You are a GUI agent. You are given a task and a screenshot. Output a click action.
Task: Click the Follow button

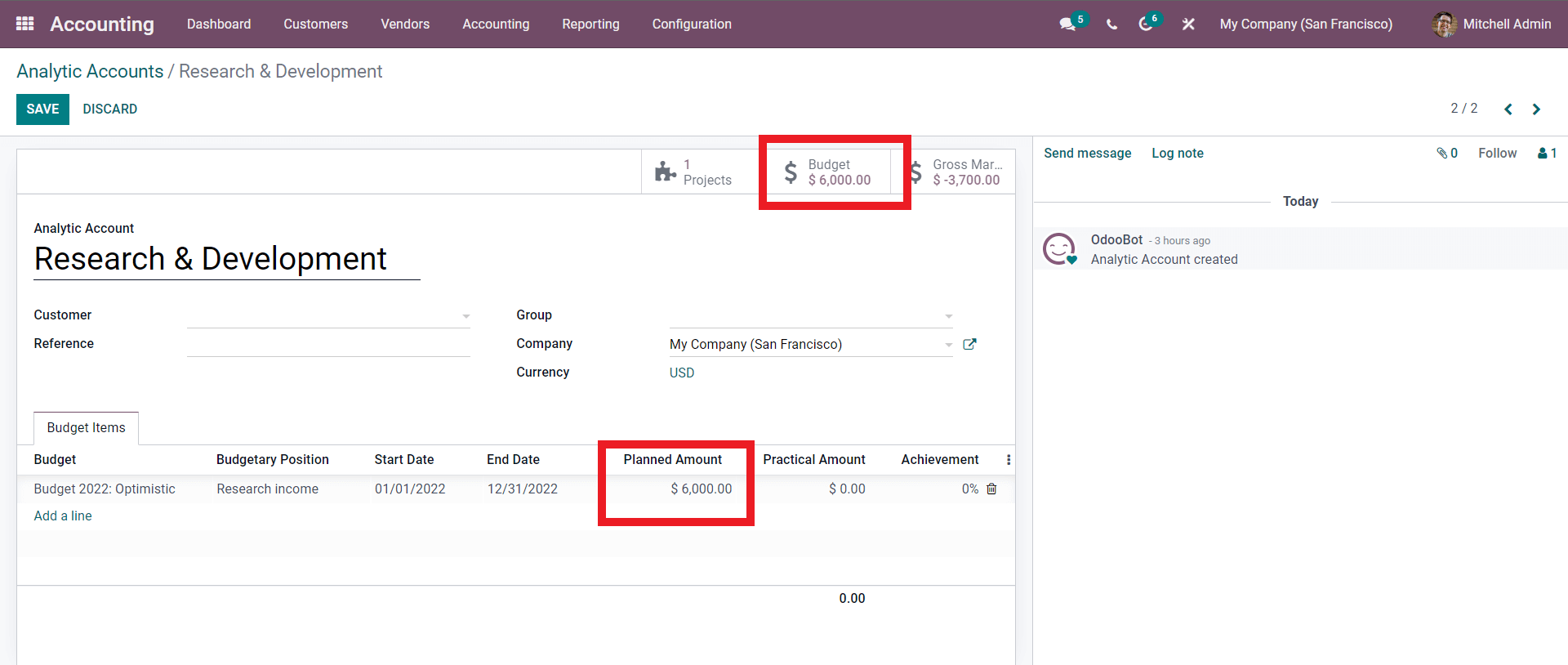click(1497, 154)
